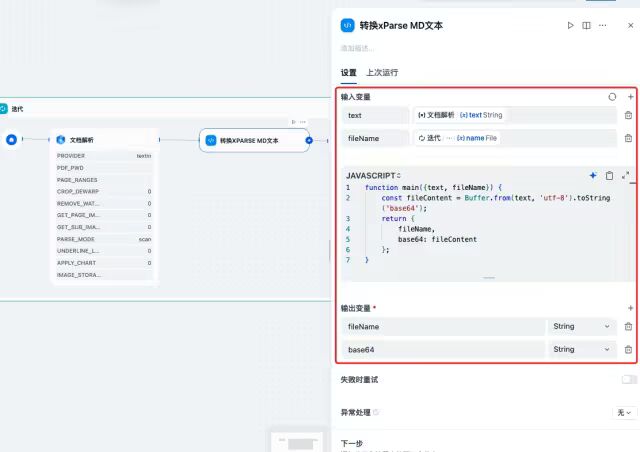Delete the fileName input variable
This screenshot has height=452, width=640.
pos(628,138)
